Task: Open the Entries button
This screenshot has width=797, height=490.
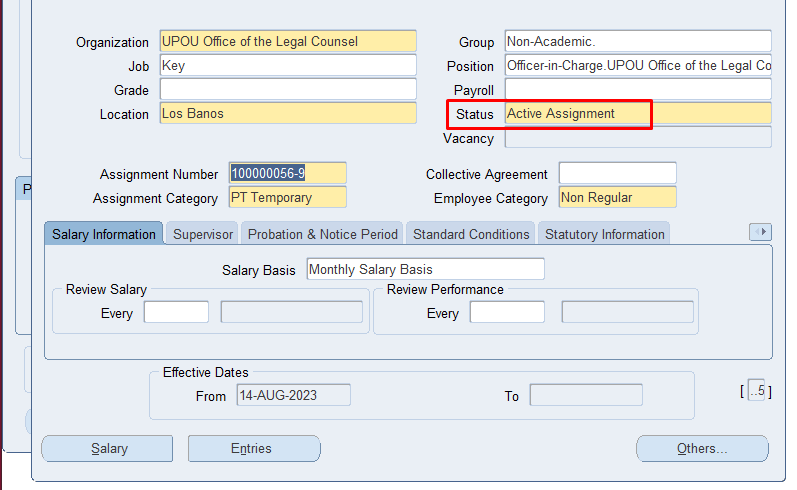Action: click(x=253, y=449)
